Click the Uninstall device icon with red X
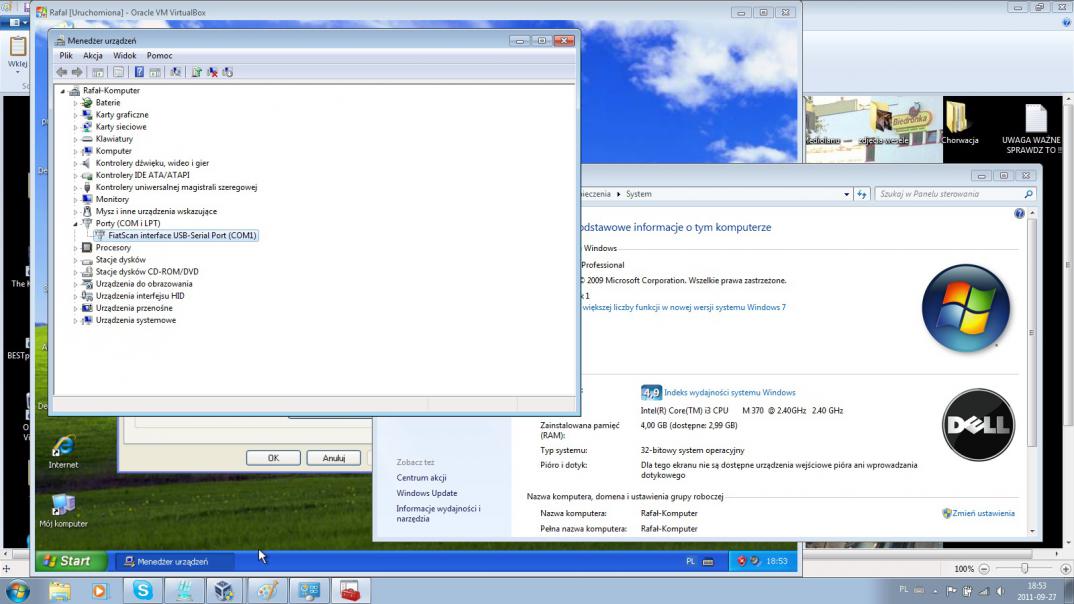This screenshot has width=1074, height=604. click(x=212, y=72)
